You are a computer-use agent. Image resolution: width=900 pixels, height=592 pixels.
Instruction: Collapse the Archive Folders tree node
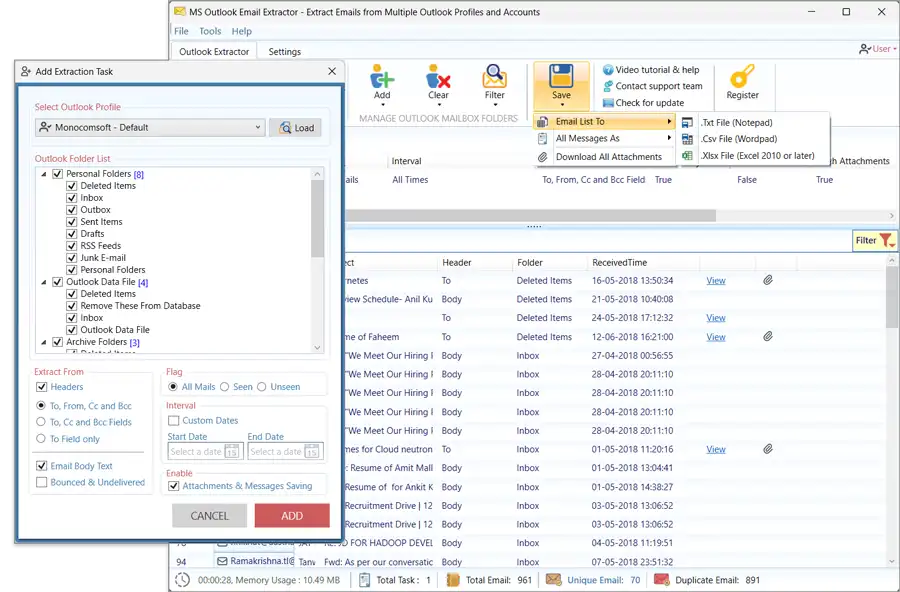44,342
